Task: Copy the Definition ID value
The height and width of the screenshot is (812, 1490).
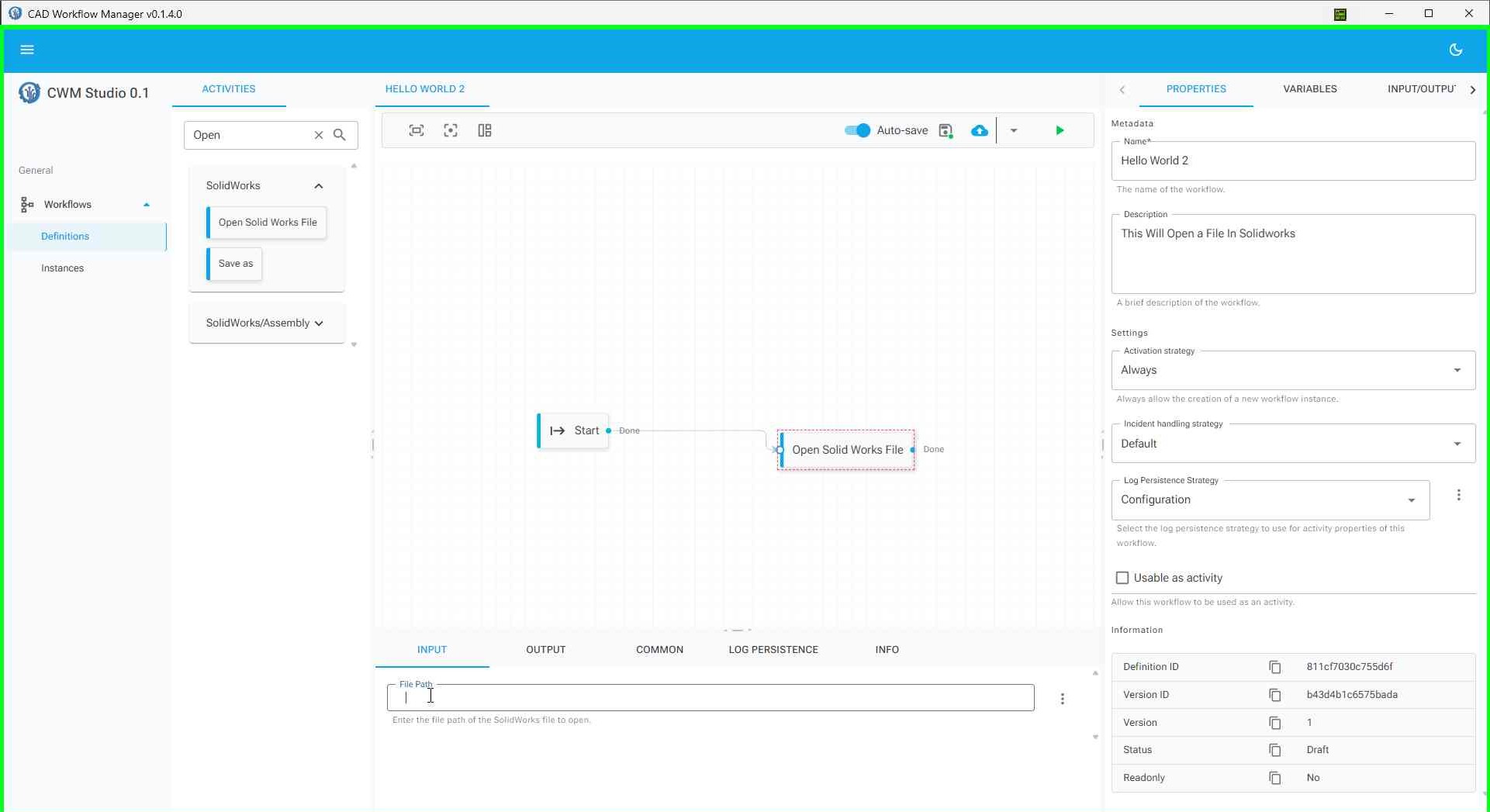Action: point(1274,667)
